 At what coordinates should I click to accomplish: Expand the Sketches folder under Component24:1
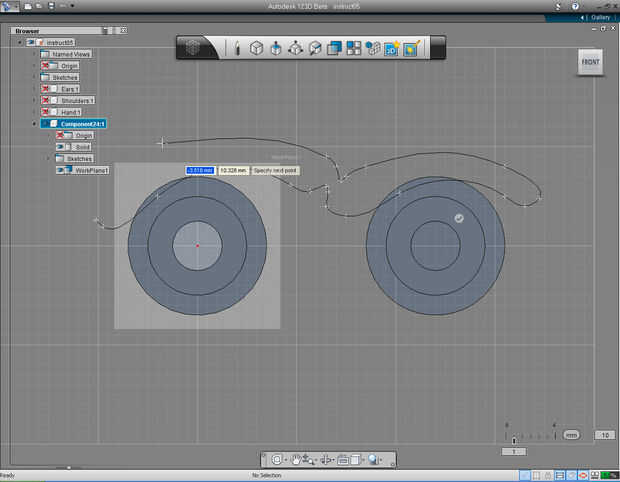[48, 158]
